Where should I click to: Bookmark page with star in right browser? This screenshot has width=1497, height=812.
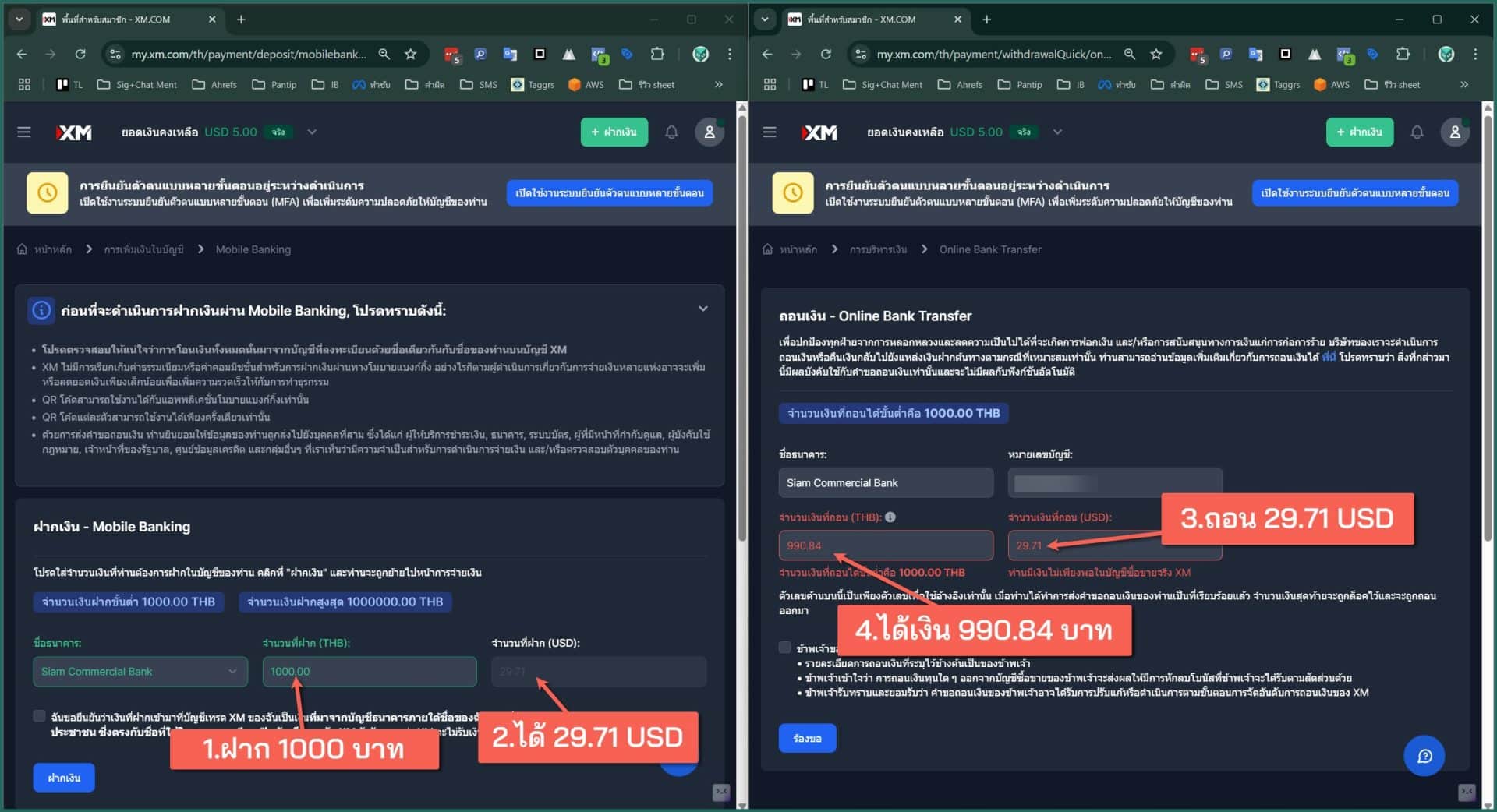(1155, 54)
